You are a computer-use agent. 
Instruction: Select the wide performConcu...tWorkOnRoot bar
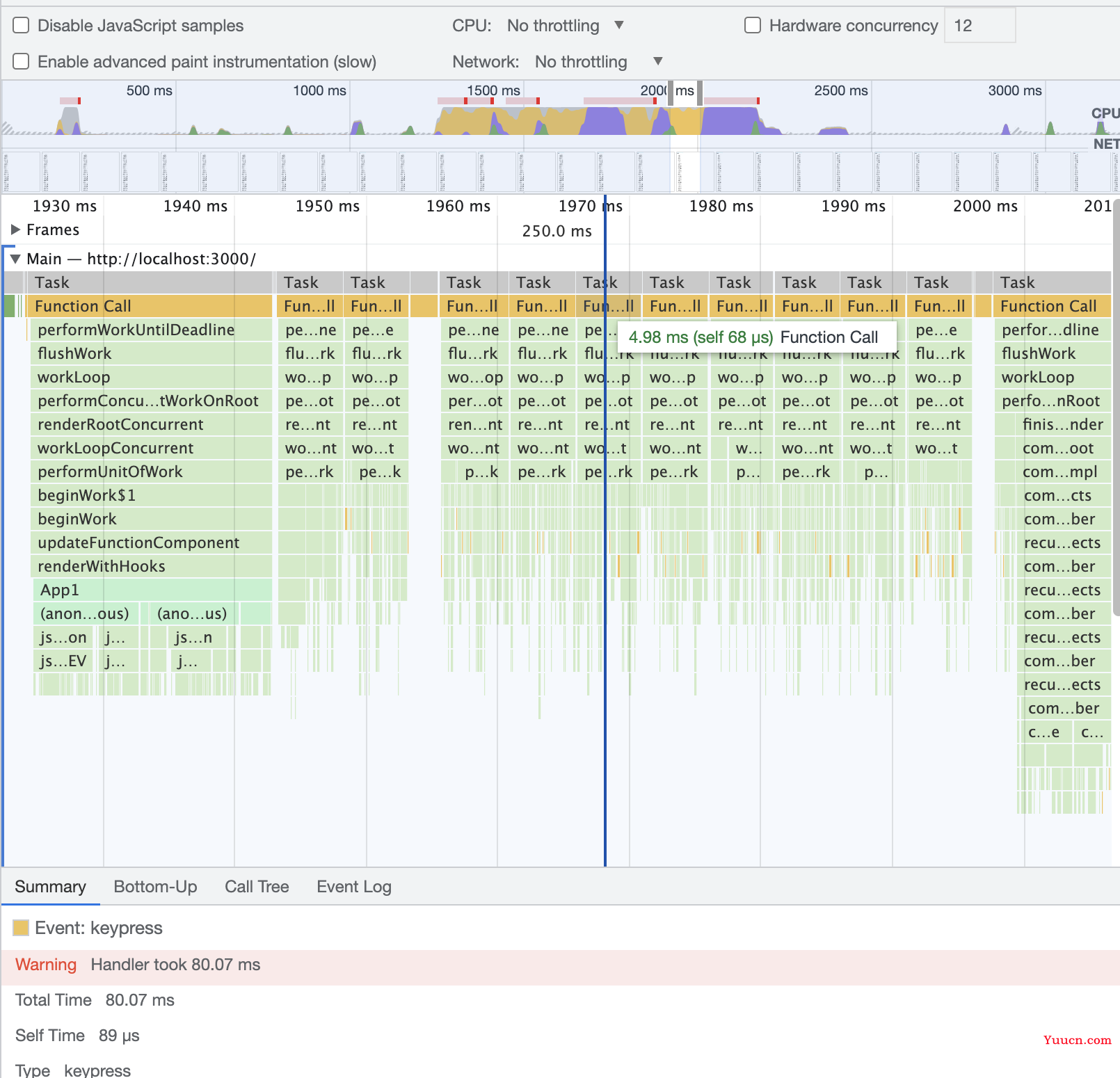pos(151,401)
